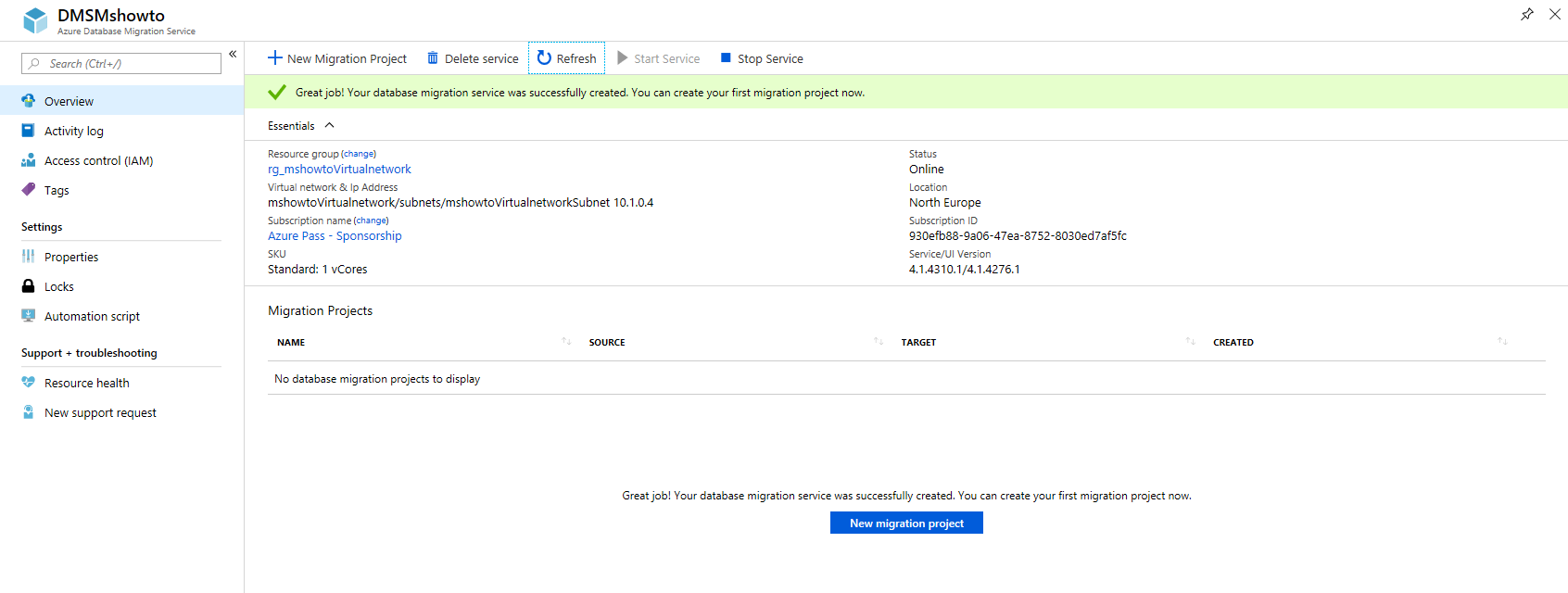Pin the blade with pushpin icon

point(1527,14)
